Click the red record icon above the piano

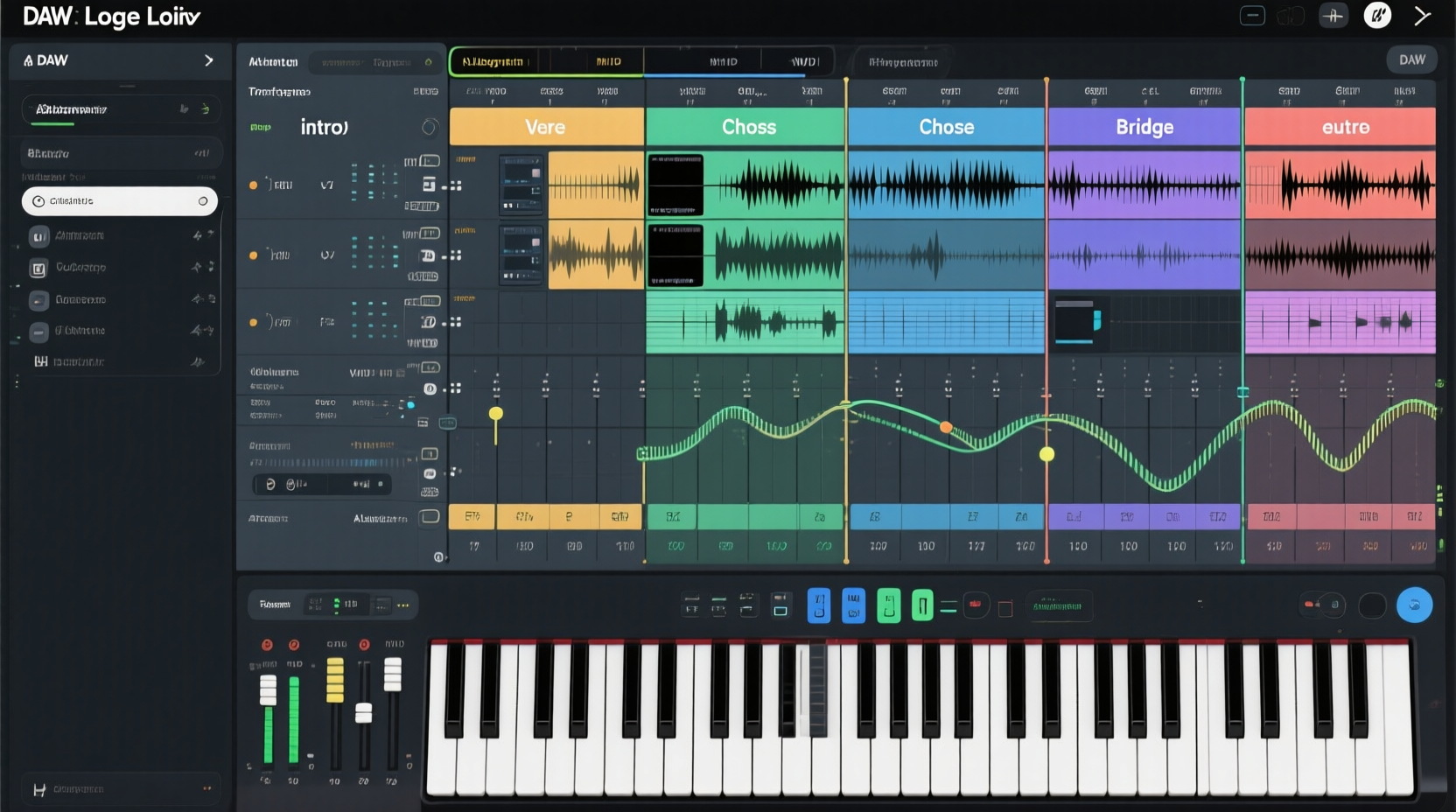tap(975, 605)
